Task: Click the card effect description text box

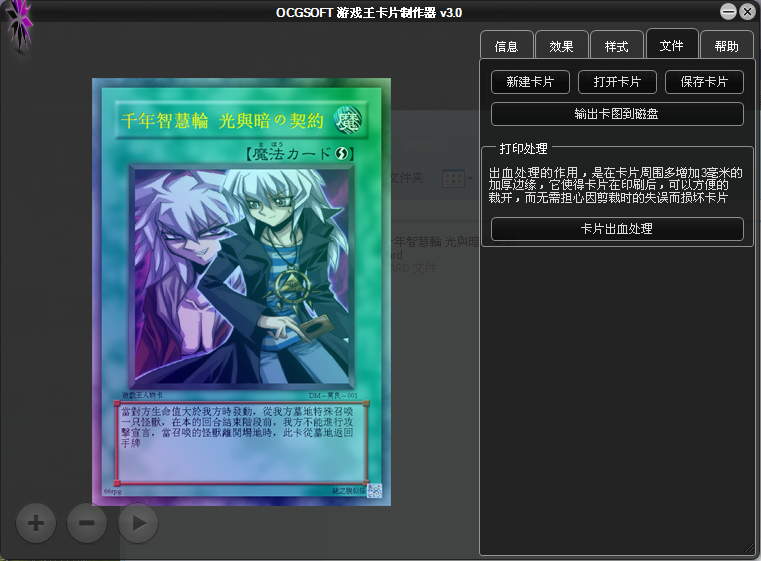Action: click(x=241, y=443)
